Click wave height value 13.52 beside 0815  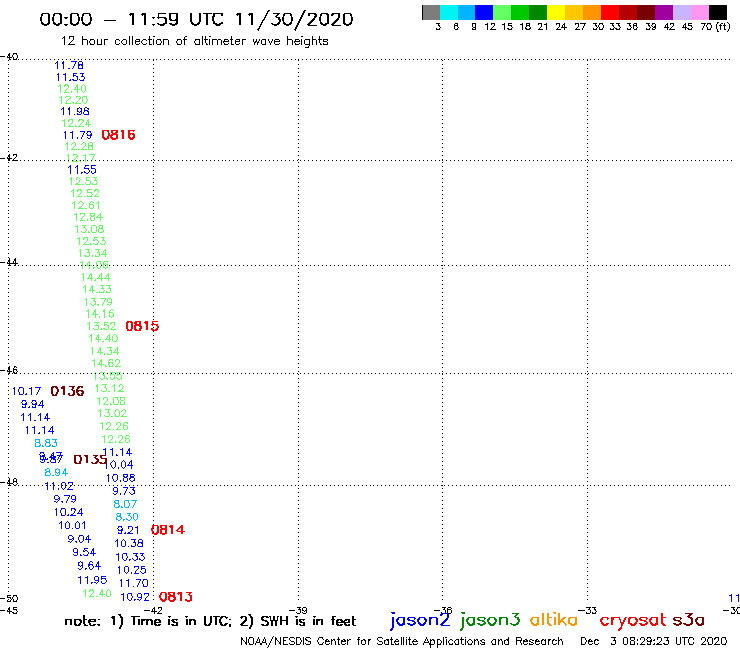tap(101, 326)
